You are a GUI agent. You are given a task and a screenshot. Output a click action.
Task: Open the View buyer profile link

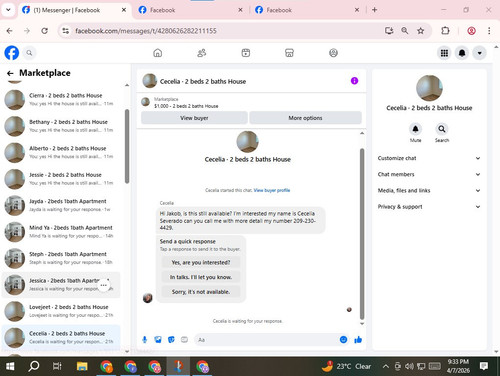tap(272, 190)
